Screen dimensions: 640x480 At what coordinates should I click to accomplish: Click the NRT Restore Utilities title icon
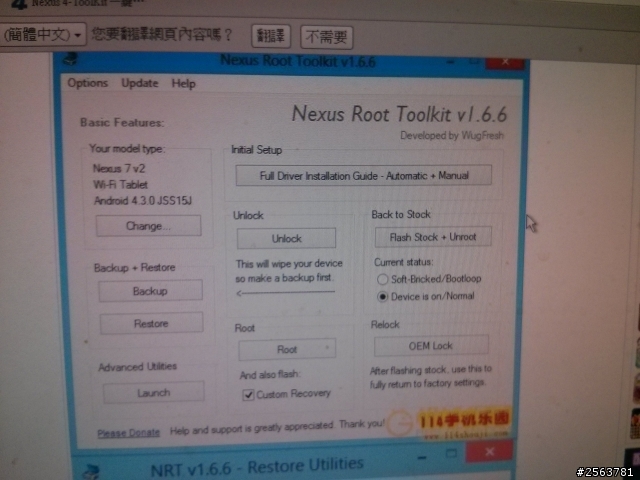click(x=91, y=472)
